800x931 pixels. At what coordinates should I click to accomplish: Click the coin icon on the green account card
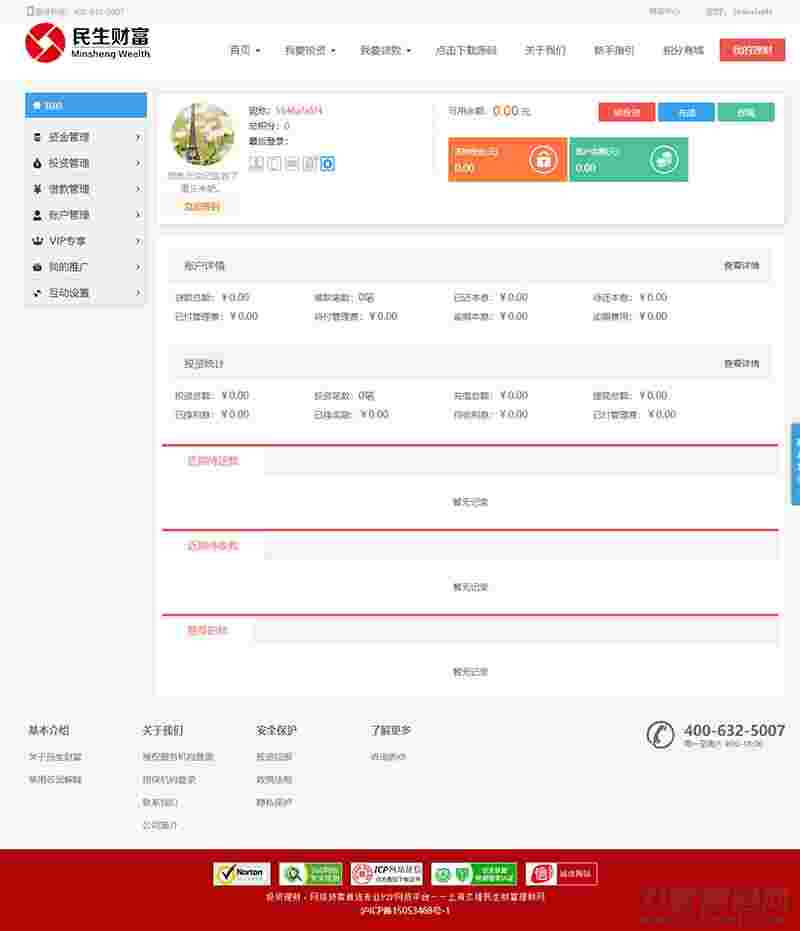coord(664,160)
